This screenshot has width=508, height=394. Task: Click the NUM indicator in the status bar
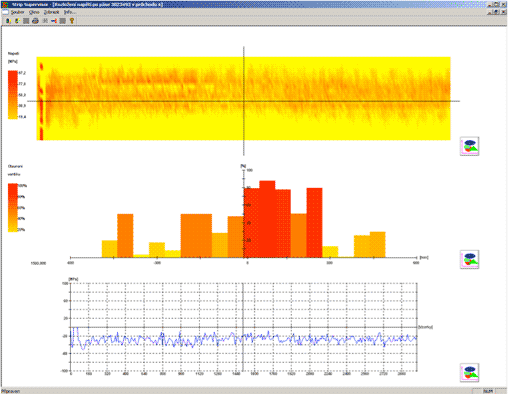pyautogui.click(x=488, y=391)
